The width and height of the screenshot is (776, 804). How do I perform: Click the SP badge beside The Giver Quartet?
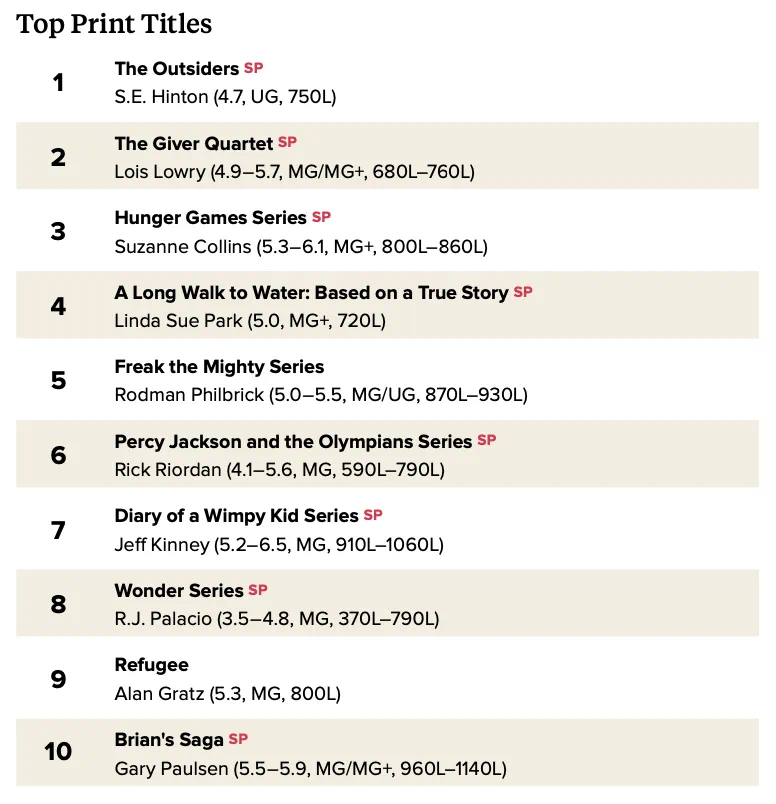[x=287, y=142]
